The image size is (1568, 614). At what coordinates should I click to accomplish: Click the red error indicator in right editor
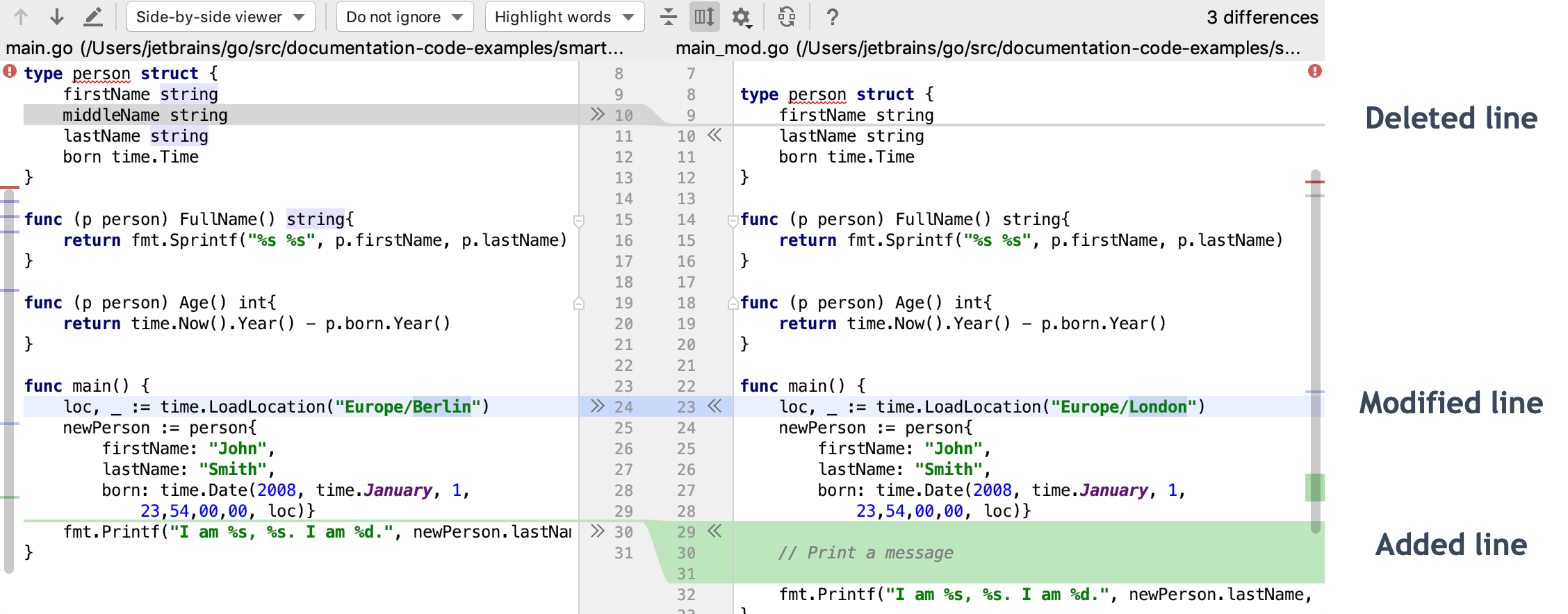click(1314, 72)
